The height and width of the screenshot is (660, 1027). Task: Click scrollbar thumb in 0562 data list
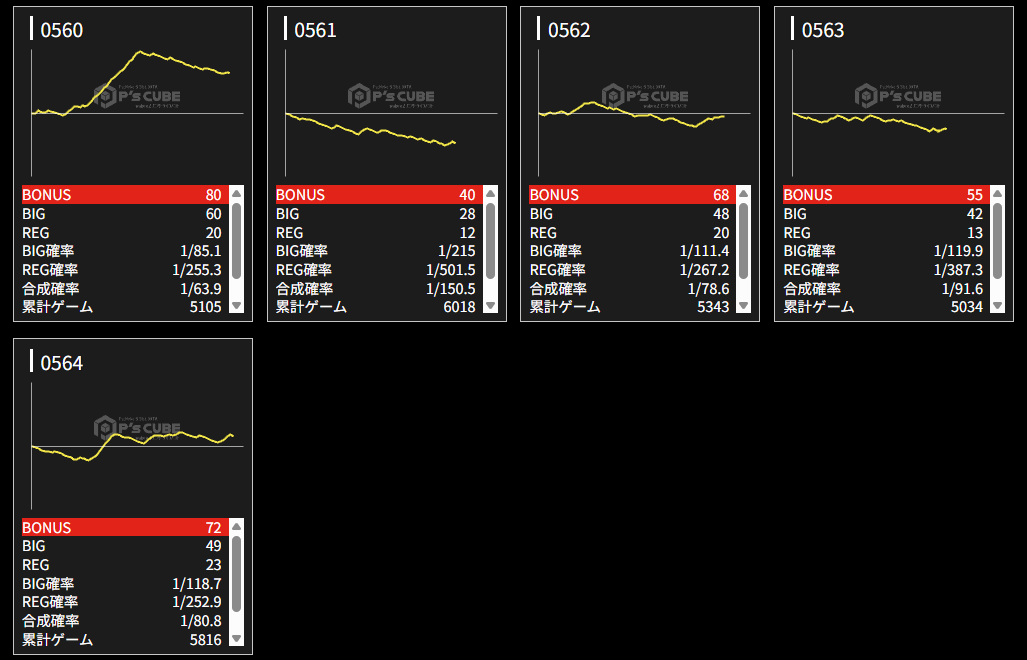point(743,241)
